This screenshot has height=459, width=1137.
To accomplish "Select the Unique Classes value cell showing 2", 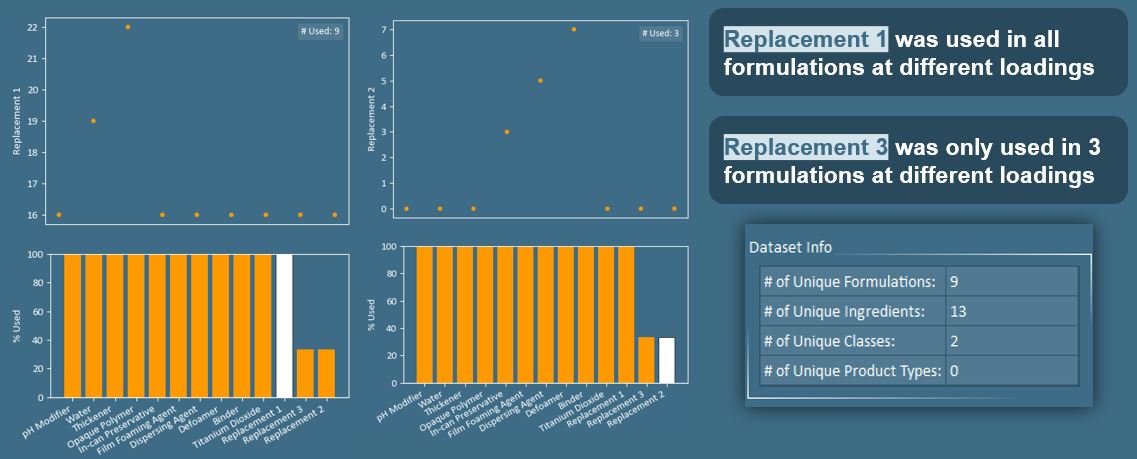I will click(x=1011, y=341).
